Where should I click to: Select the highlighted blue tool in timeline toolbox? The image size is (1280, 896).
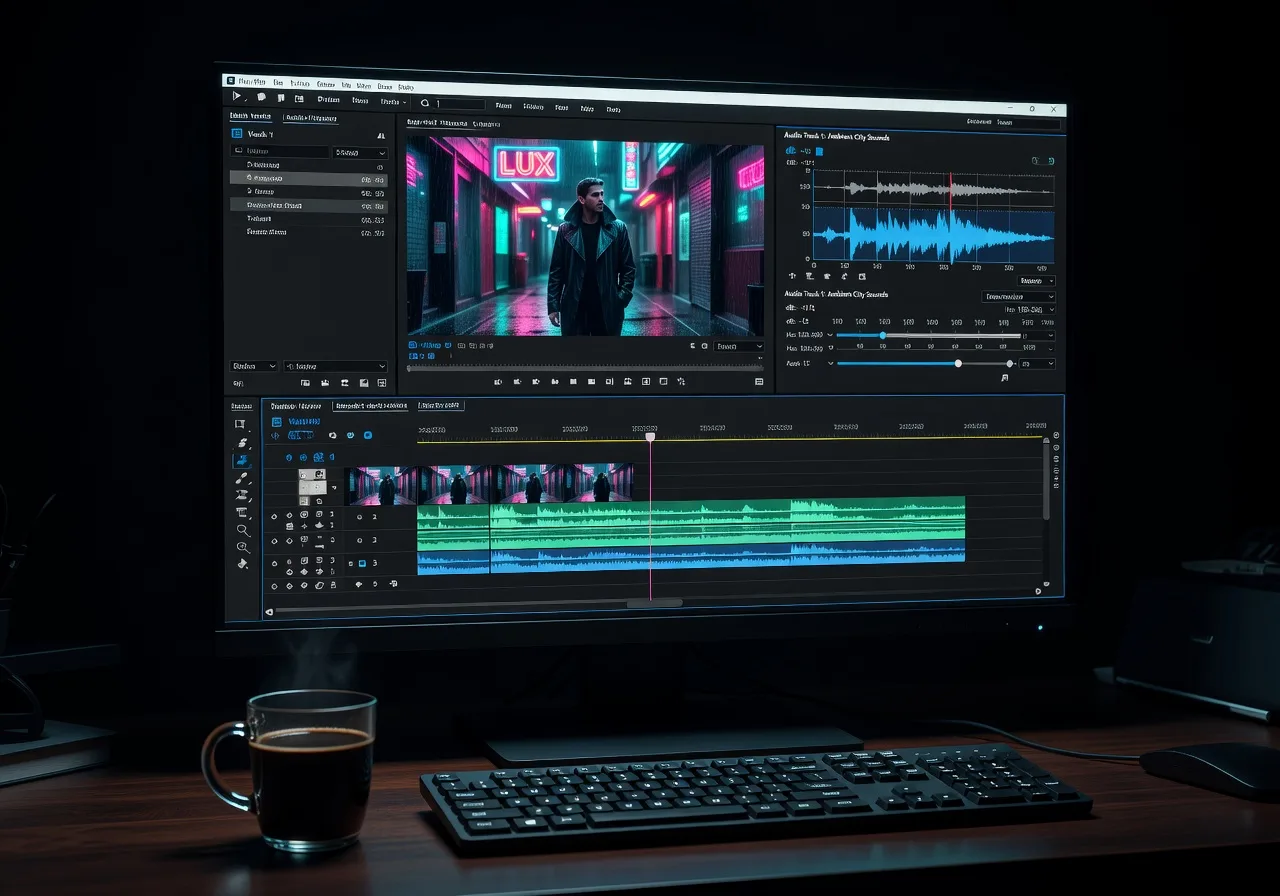[242, 461]
